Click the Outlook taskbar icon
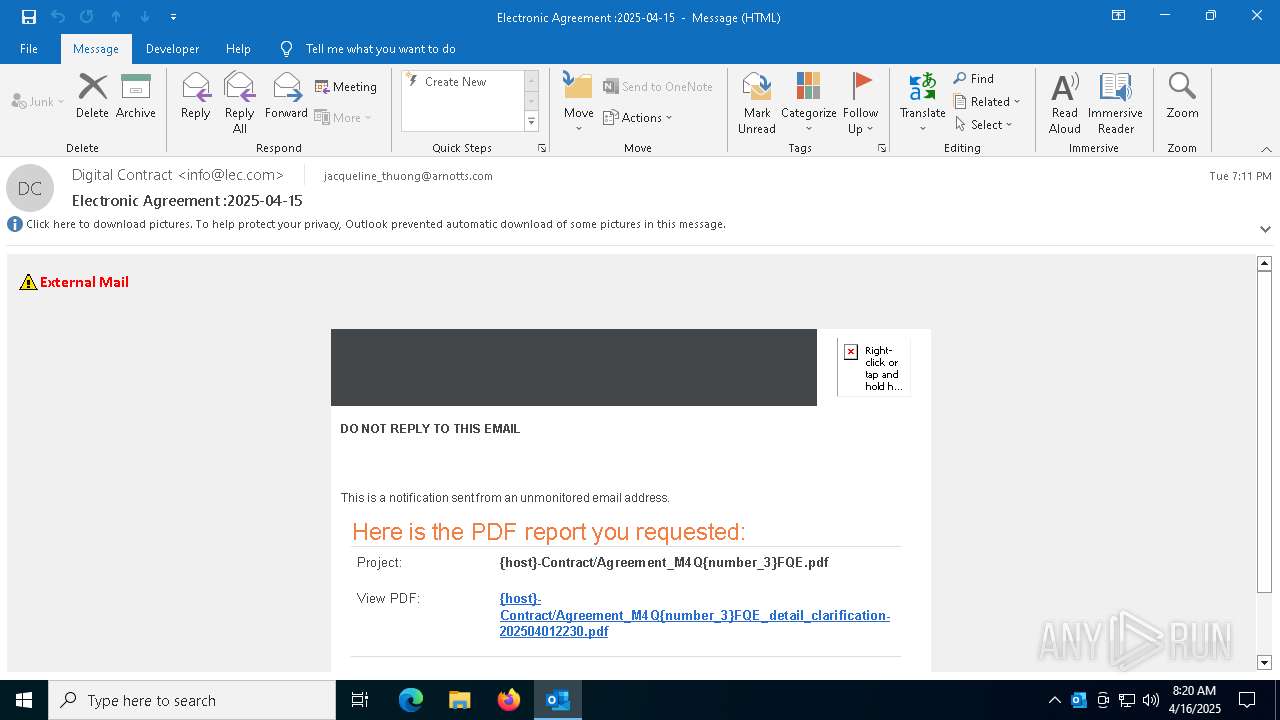 [x=557, y=700]
